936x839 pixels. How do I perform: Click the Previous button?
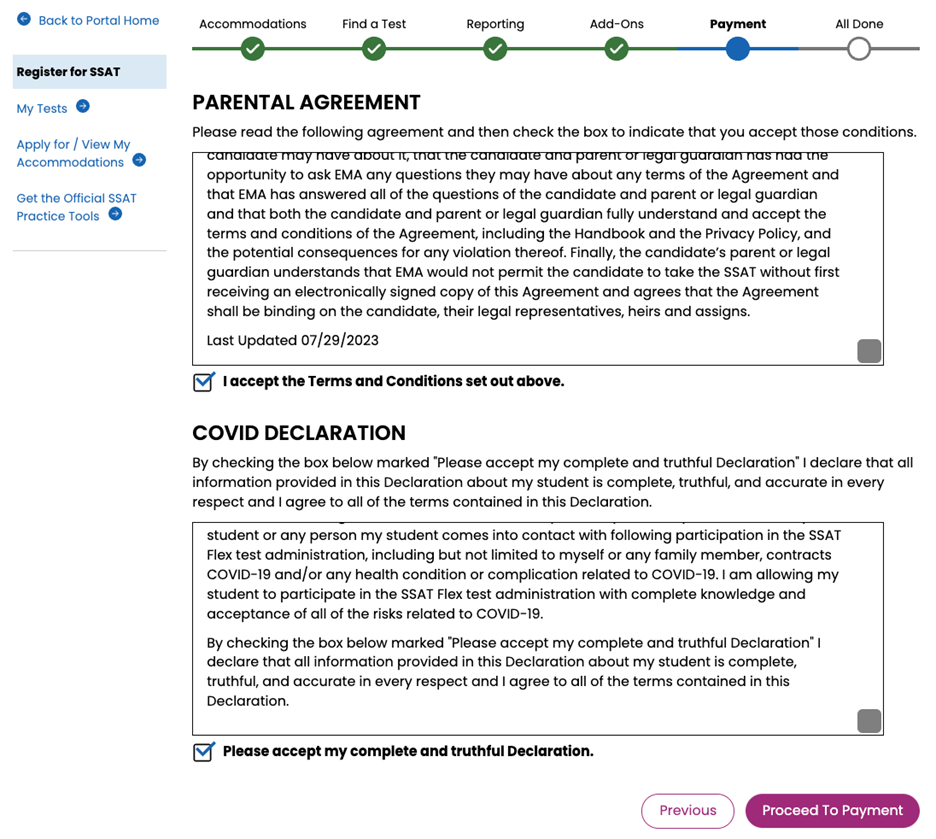tap(688, 810)
